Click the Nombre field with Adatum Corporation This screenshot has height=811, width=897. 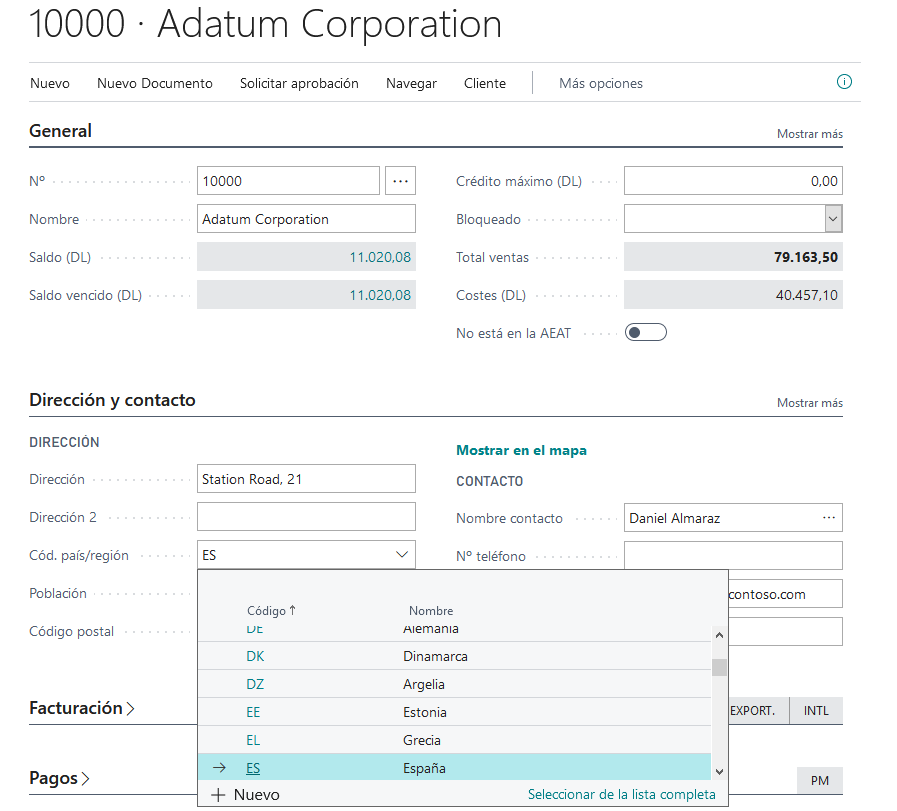click(x=306, y=219)
